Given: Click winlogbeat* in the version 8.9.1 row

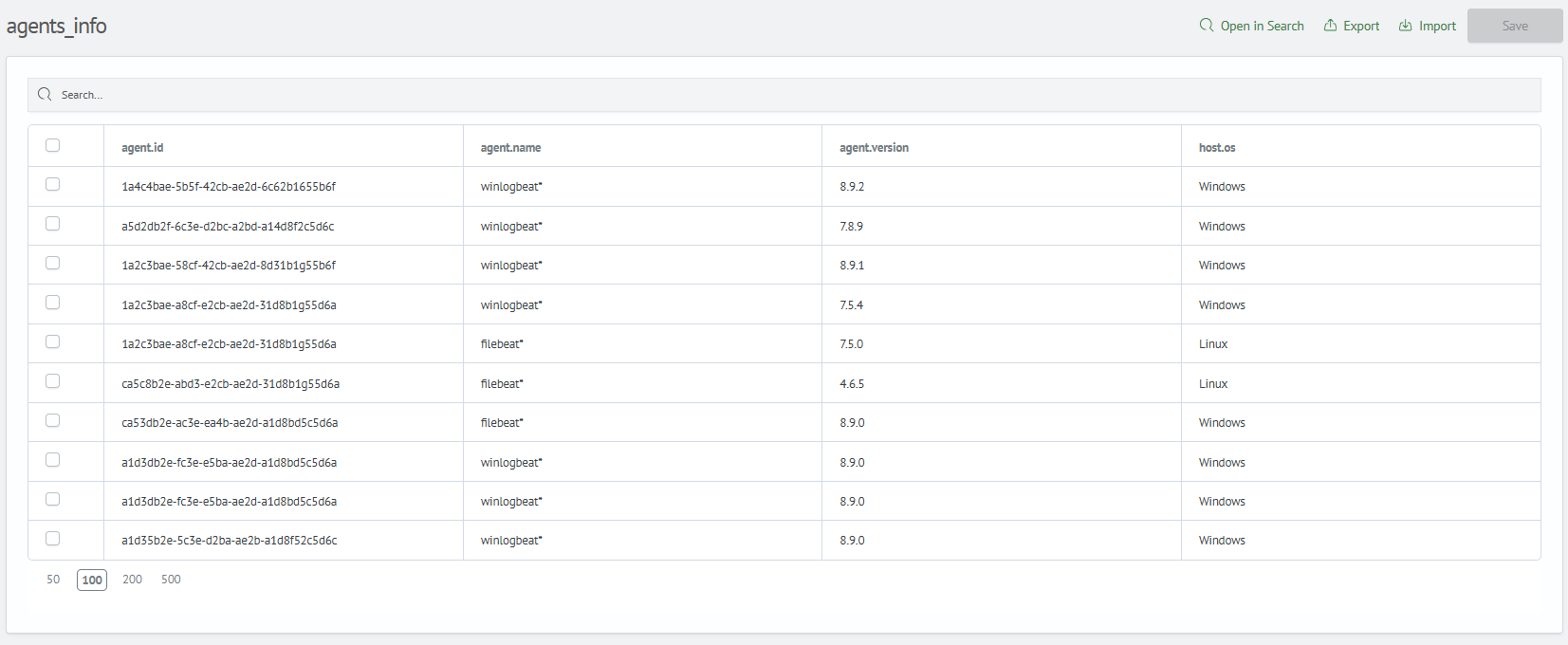Looking at the screenshot, I should coord(511,266).
